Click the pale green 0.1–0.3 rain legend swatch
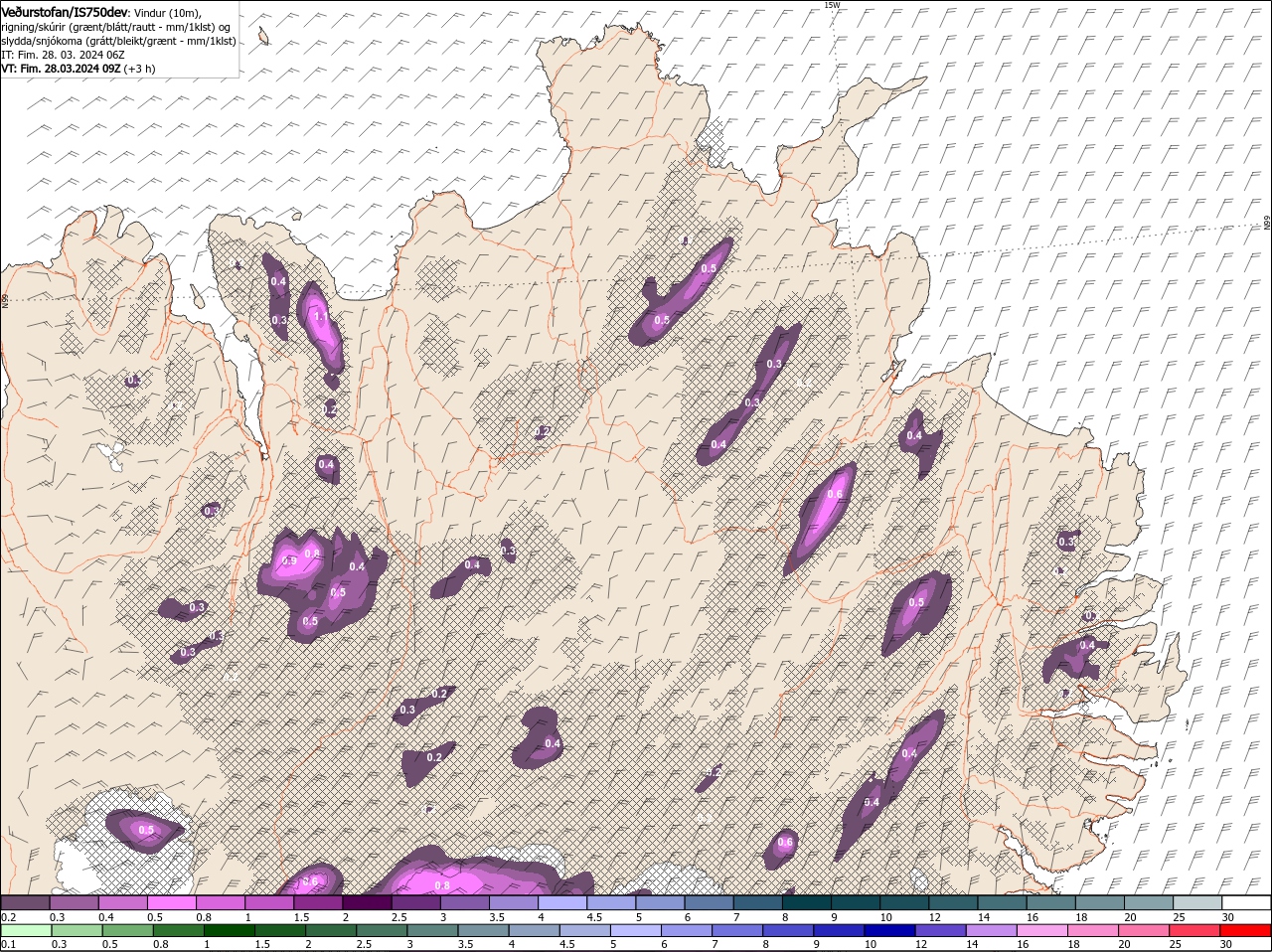 25,930
